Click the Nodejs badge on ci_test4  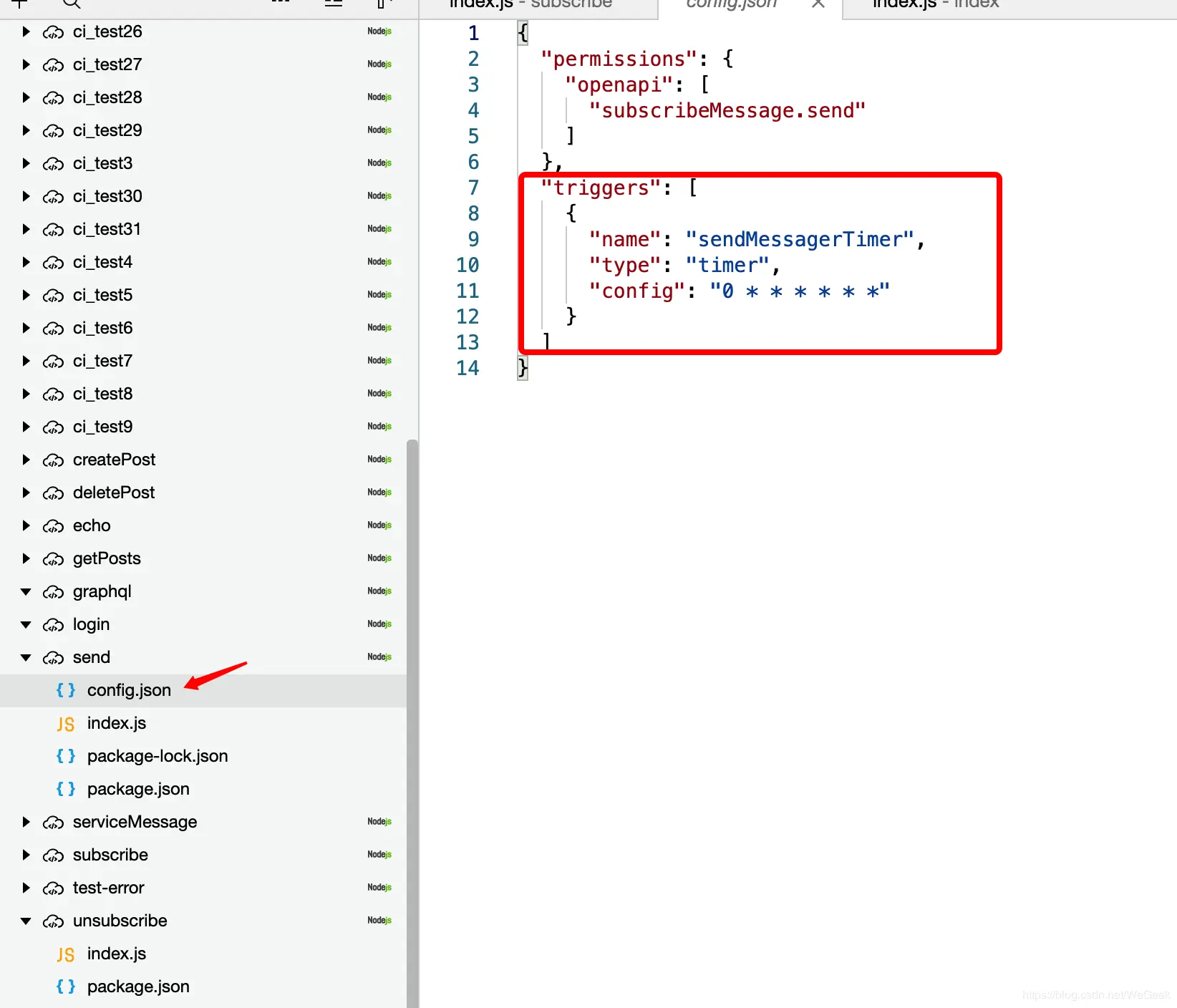[379, 262]
